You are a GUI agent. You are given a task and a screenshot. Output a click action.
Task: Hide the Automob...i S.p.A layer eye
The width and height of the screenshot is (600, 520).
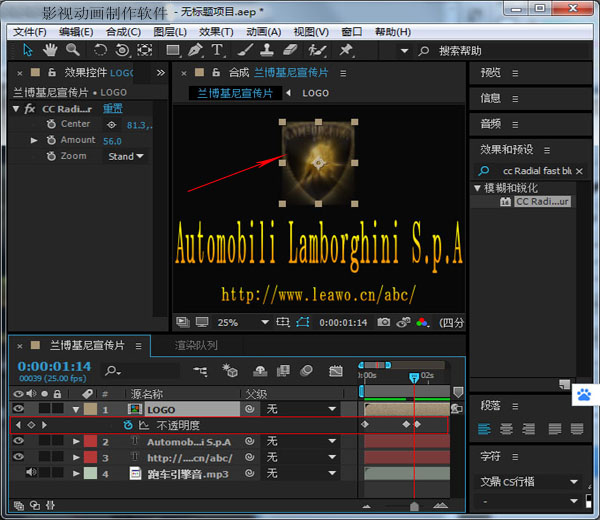(x=18, y=441)
